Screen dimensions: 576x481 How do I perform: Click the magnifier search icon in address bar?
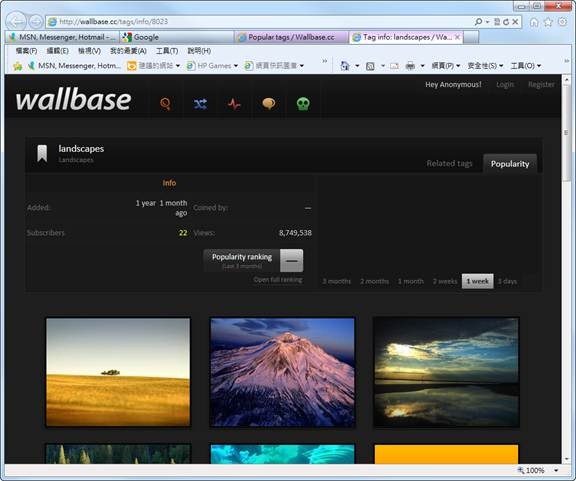coord(478,22)
